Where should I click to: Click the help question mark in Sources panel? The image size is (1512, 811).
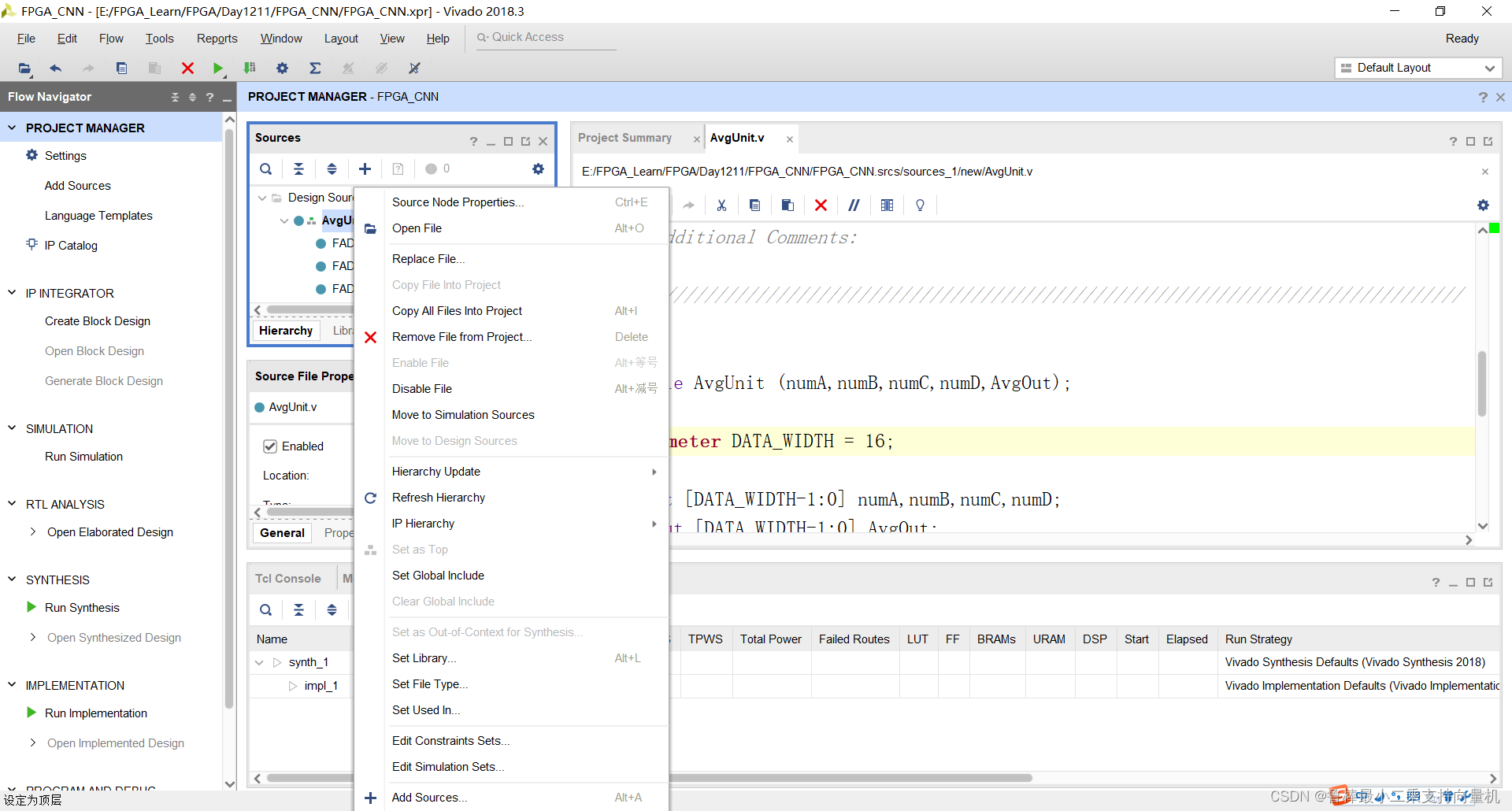(x=473, y=142)
